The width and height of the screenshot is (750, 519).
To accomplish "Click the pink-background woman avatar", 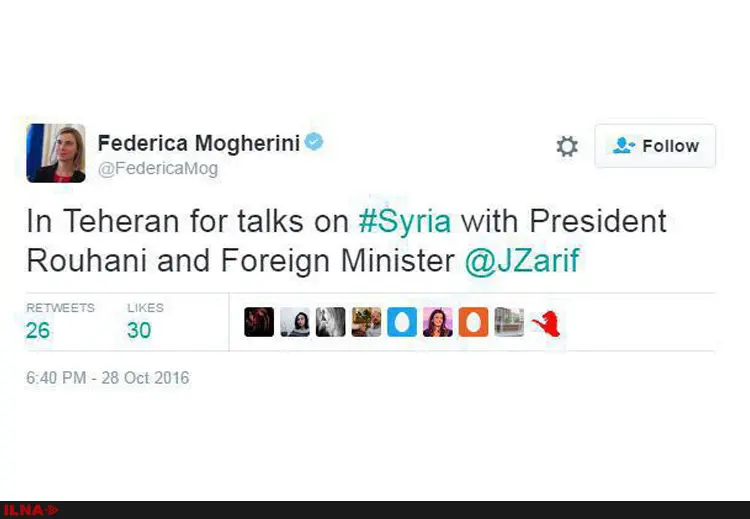I will (x=438, y=322).
